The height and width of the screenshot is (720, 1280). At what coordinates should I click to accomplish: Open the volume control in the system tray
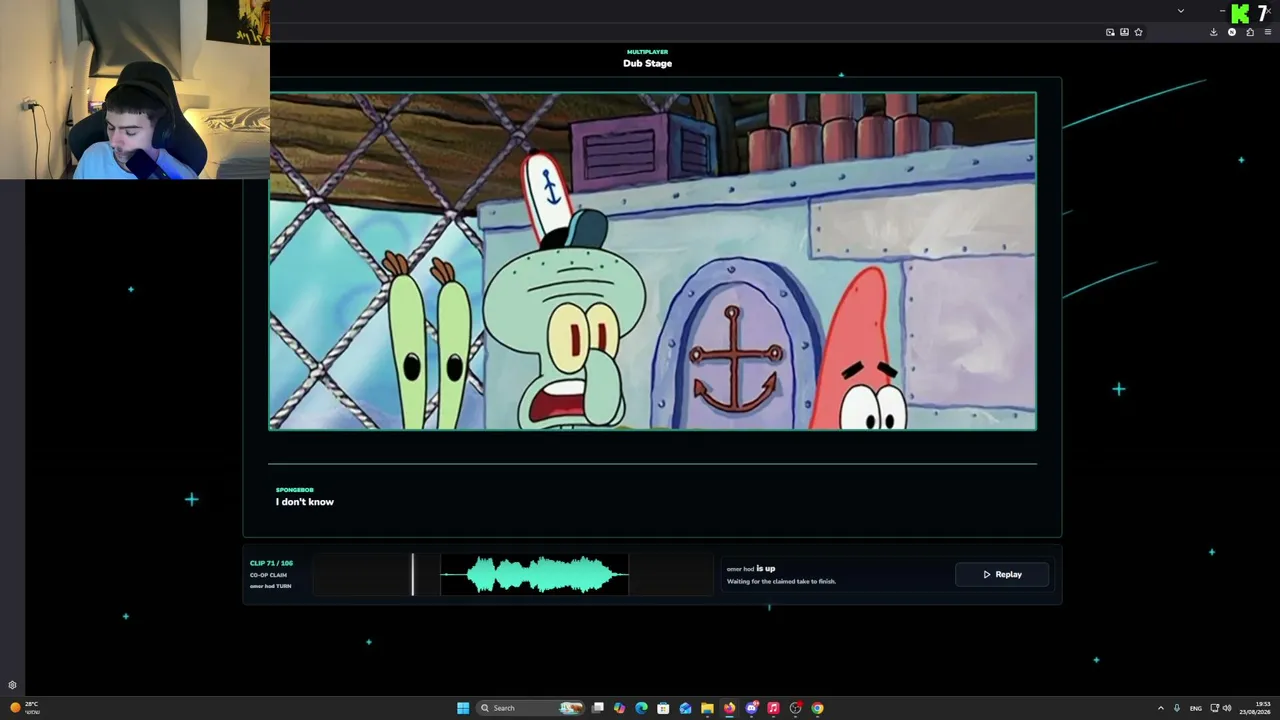coord(1227,708)
